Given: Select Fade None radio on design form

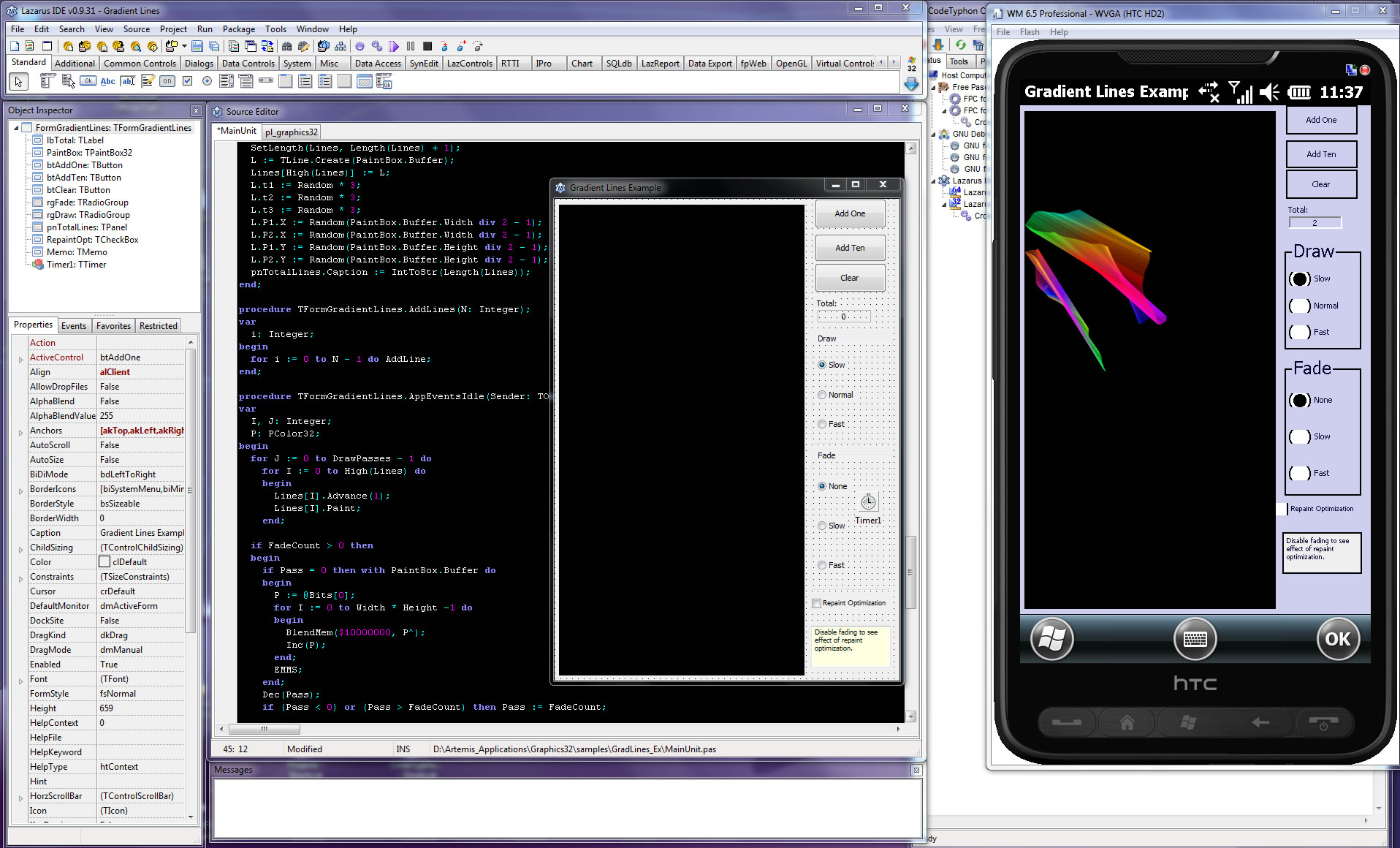Looking at the screenshot, I should (822, 486).
